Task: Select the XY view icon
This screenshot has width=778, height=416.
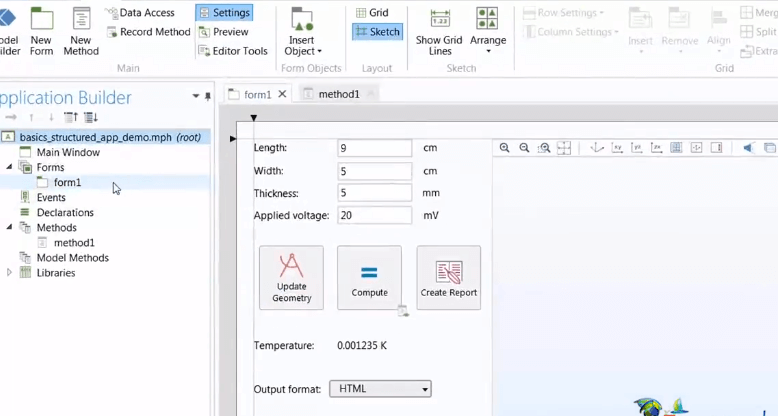Action: coord(617,148)
